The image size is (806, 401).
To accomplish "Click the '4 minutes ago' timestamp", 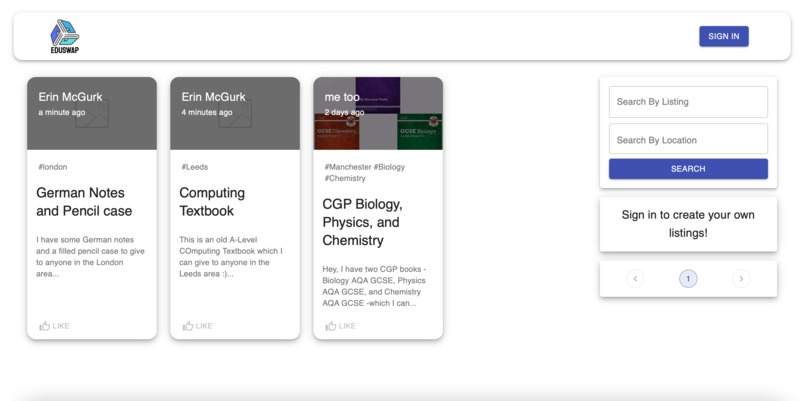I will (x=207, y=113).
